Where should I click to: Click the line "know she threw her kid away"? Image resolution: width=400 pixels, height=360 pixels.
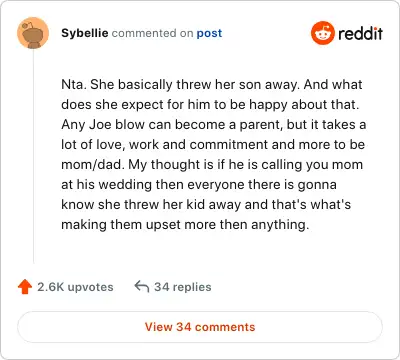[x=206, y=205]
